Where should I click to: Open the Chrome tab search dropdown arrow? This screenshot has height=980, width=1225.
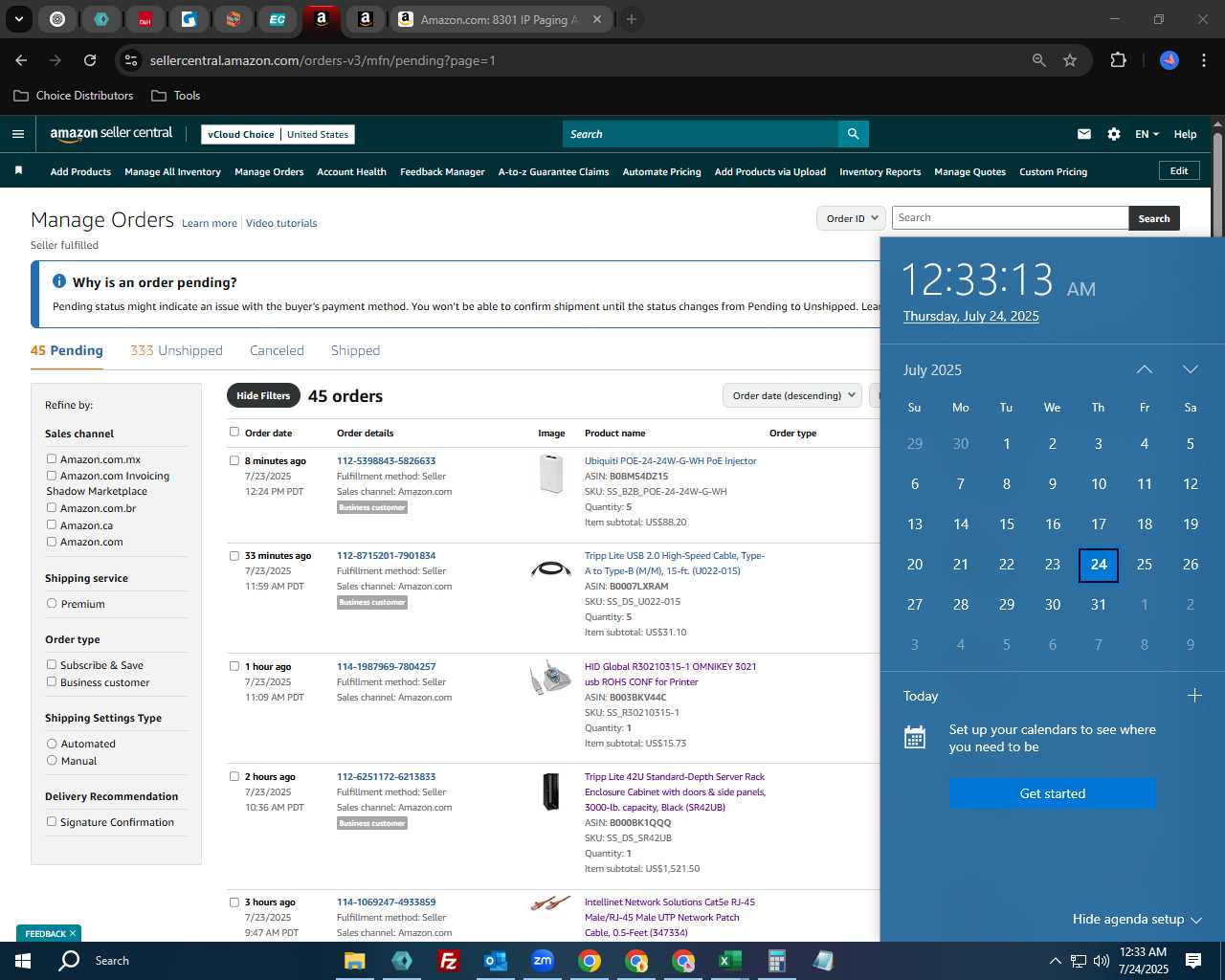[19, 19]
